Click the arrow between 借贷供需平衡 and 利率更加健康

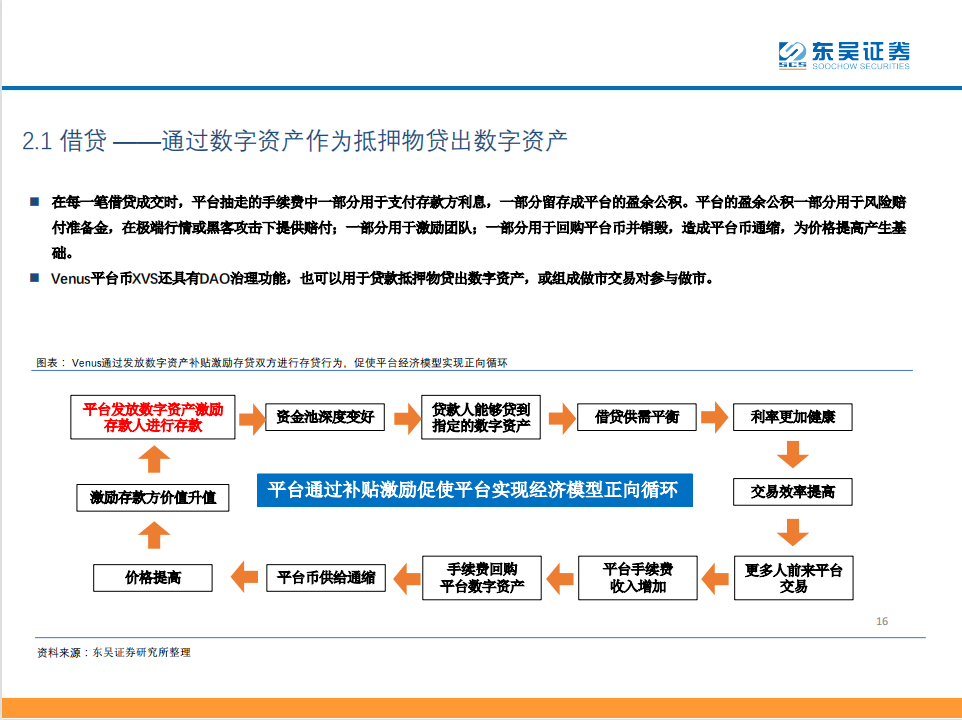[x=712, y=417]
